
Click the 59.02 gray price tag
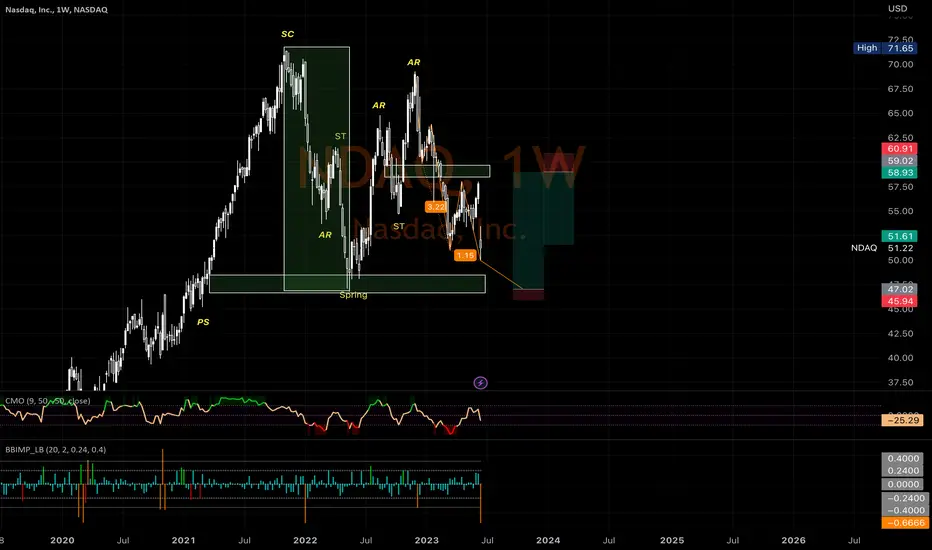(x=900, y=161)
